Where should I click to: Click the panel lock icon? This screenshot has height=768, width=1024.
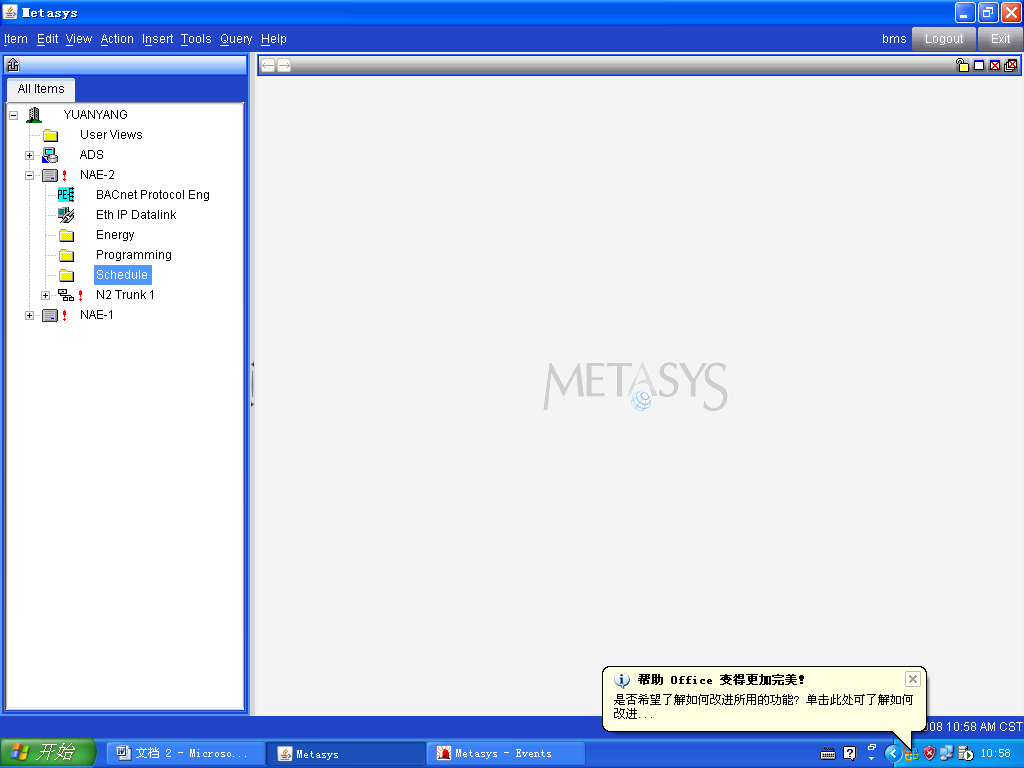[962, 66]
